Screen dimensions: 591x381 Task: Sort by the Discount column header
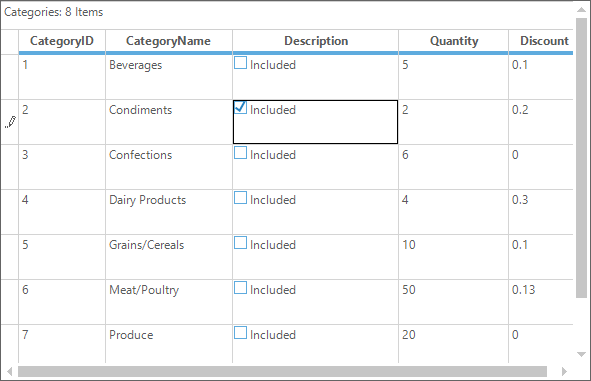coord(541,41)
